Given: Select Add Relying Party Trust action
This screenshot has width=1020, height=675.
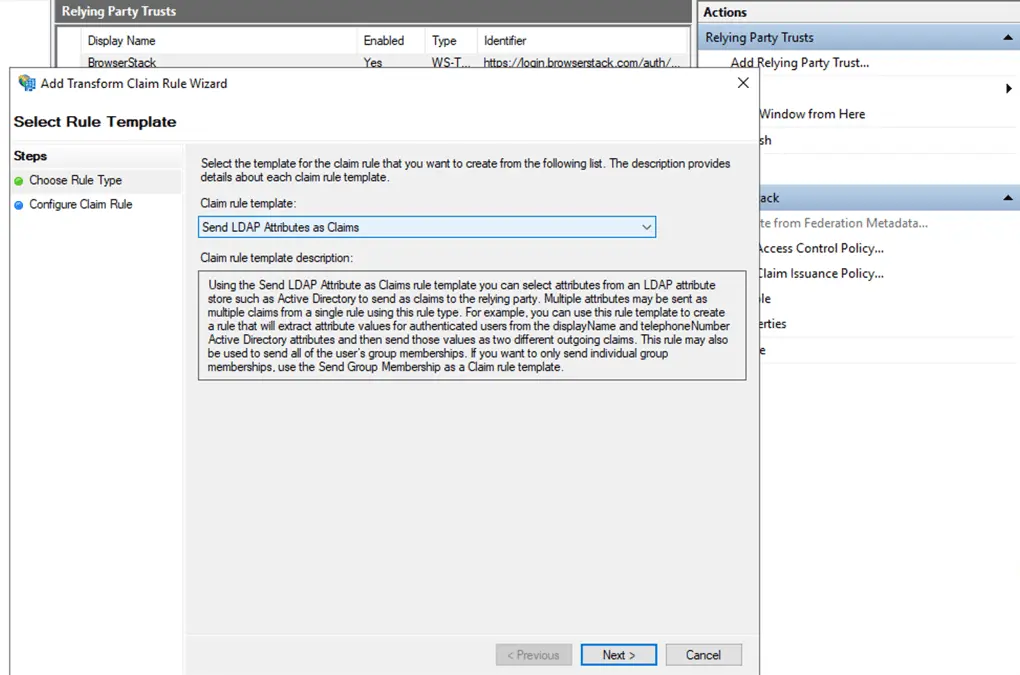Looking at the screenshot, I should [799, 62].
